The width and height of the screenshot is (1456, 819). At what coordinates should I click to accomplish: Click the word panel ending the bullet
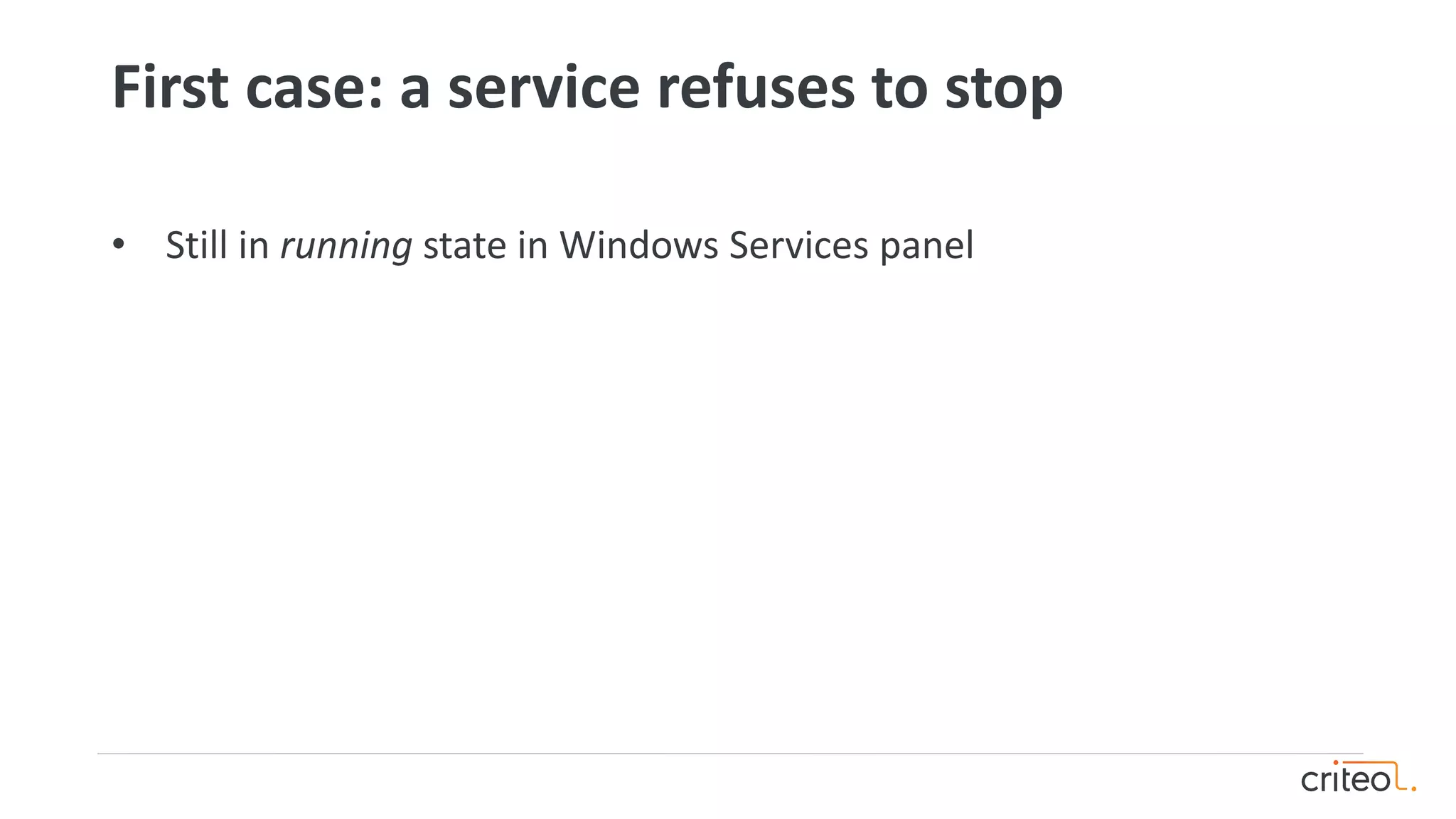tap(926, 246)
